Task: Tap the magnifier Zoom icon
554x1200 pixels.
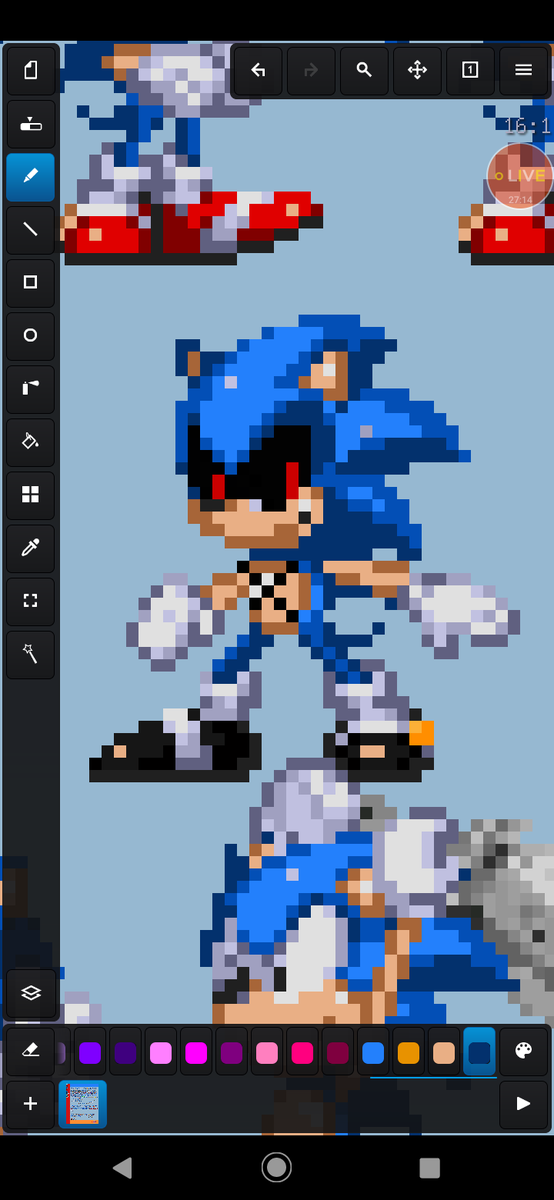Action: (x=364, y=70)
